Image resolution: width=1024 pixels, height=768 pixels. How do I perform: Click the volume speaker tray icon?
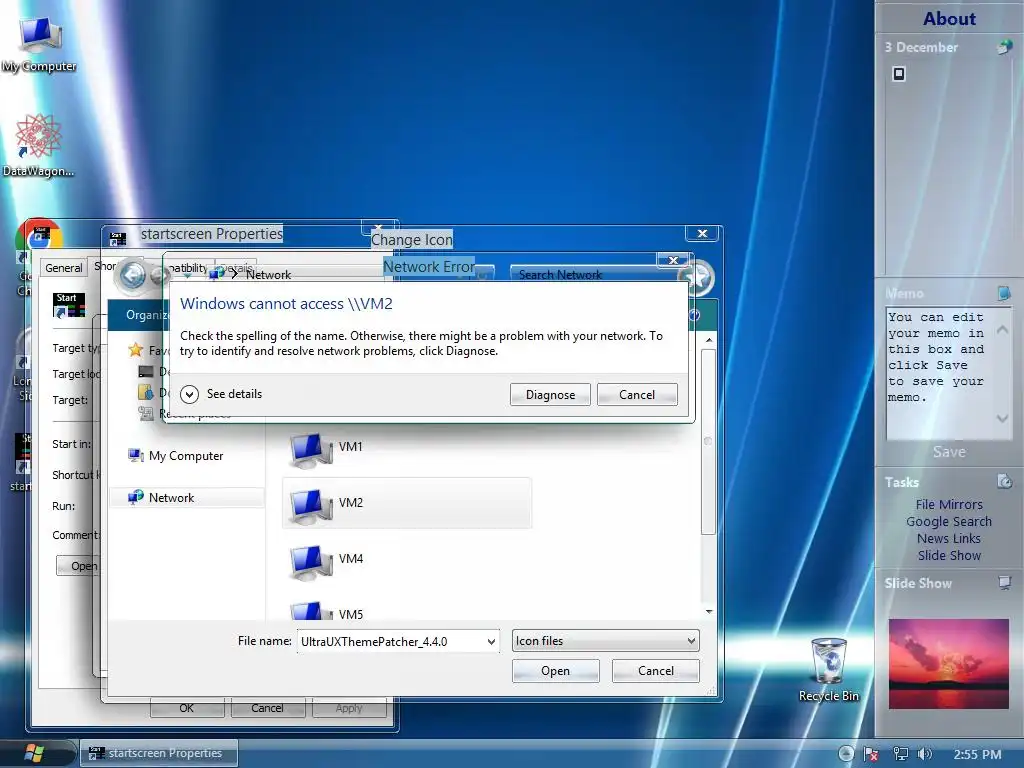point(924,754)
